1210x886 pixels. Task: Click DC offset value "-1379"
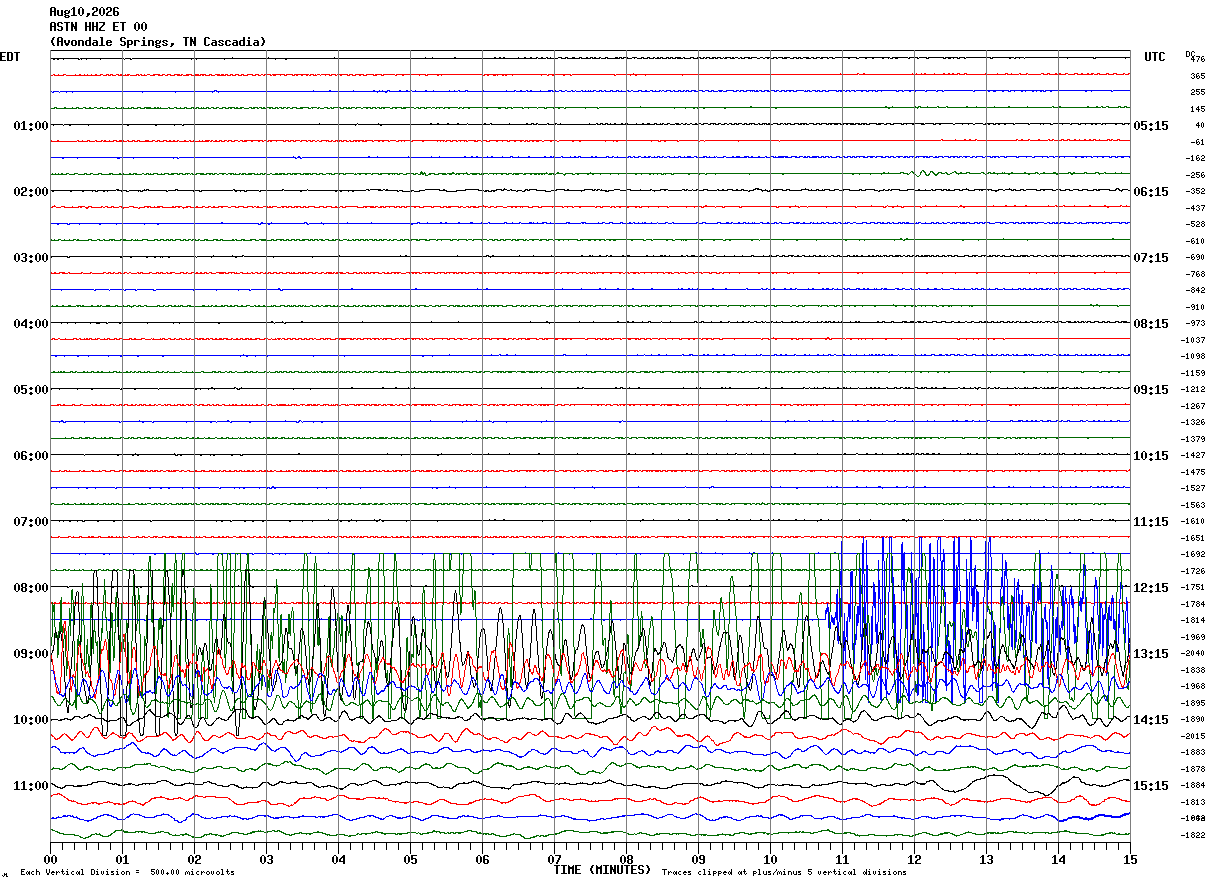tap(1194, 439)
